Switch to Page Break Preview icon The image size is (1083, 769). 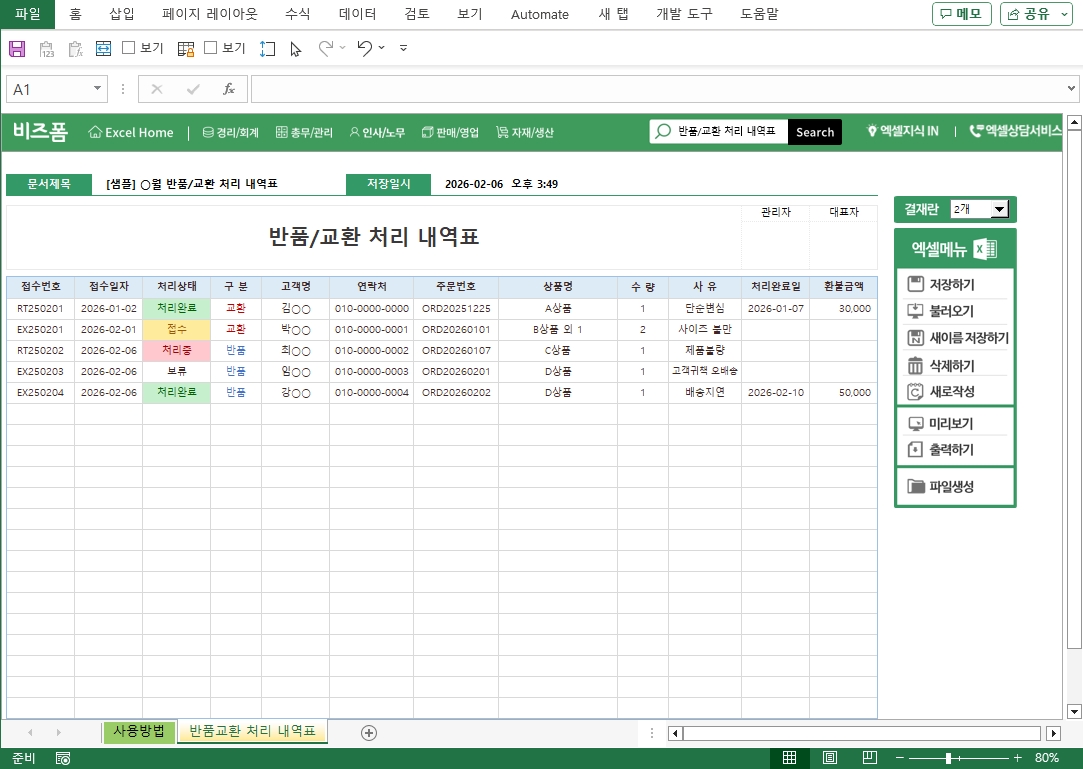(x=870, y=758)
